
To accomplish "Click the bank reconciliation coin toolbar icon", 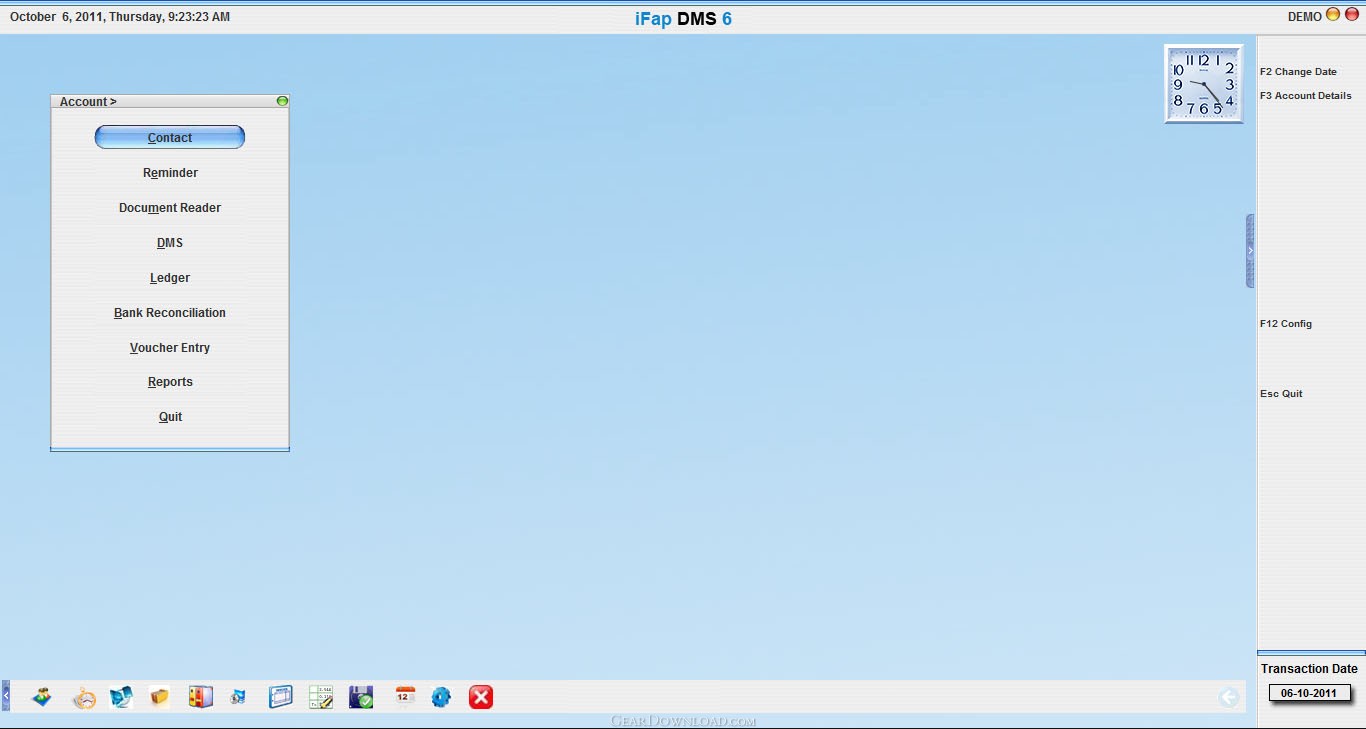I will point(239,697).
